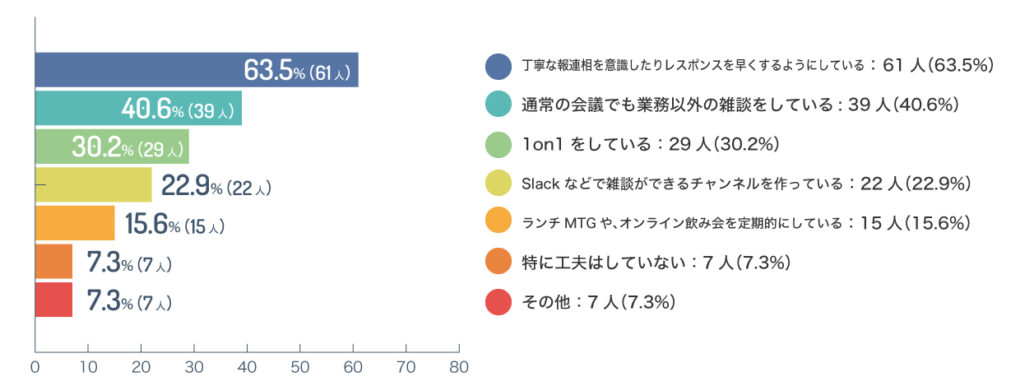Click the green 1on1 legend circle
1020x391 pixels.
click(x=498, y=144)
